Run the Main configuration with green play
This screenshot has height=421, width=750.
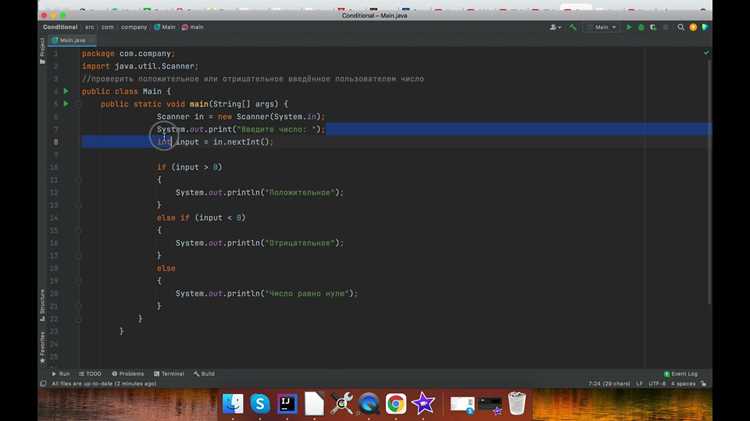point(629,27)
